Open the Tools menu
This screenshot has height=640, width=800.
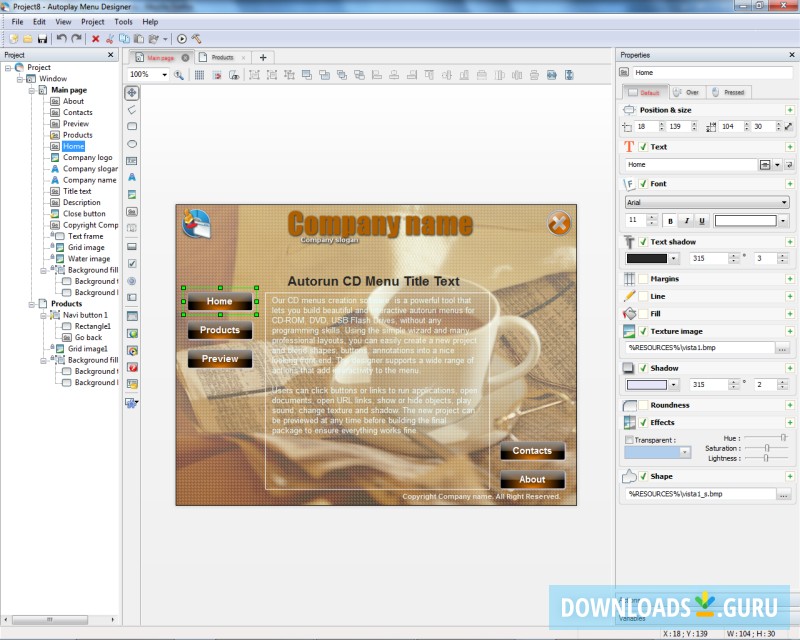point(123,22)
